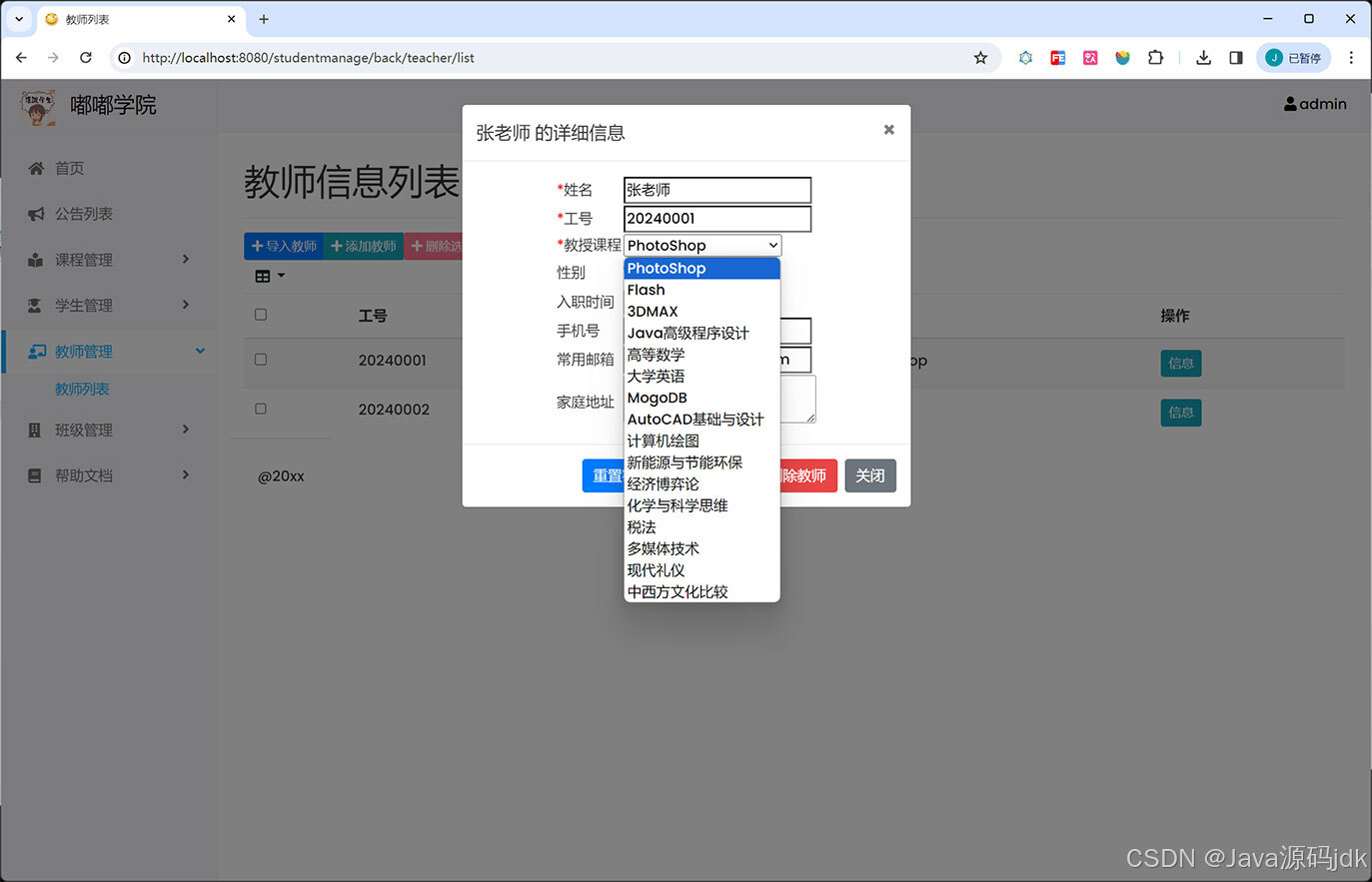1372x882 pixels.
Task: Open 教师列表 submenu link
Action: 82,390
